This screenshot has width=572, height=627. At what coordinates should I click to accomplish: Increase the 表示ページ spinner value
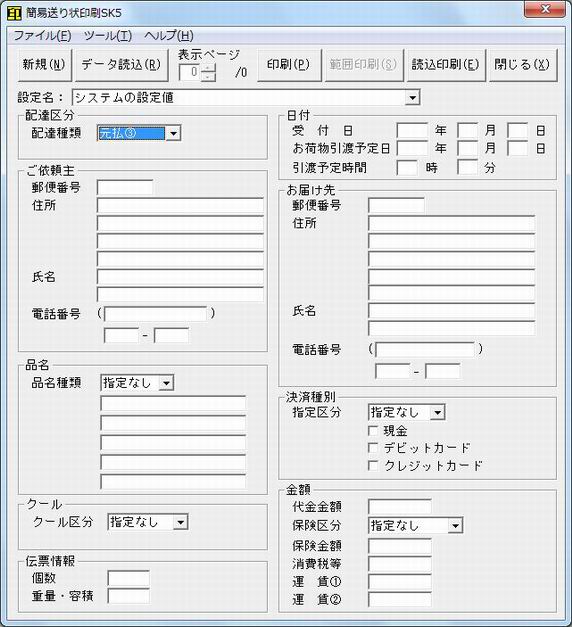tap(208, 68)
